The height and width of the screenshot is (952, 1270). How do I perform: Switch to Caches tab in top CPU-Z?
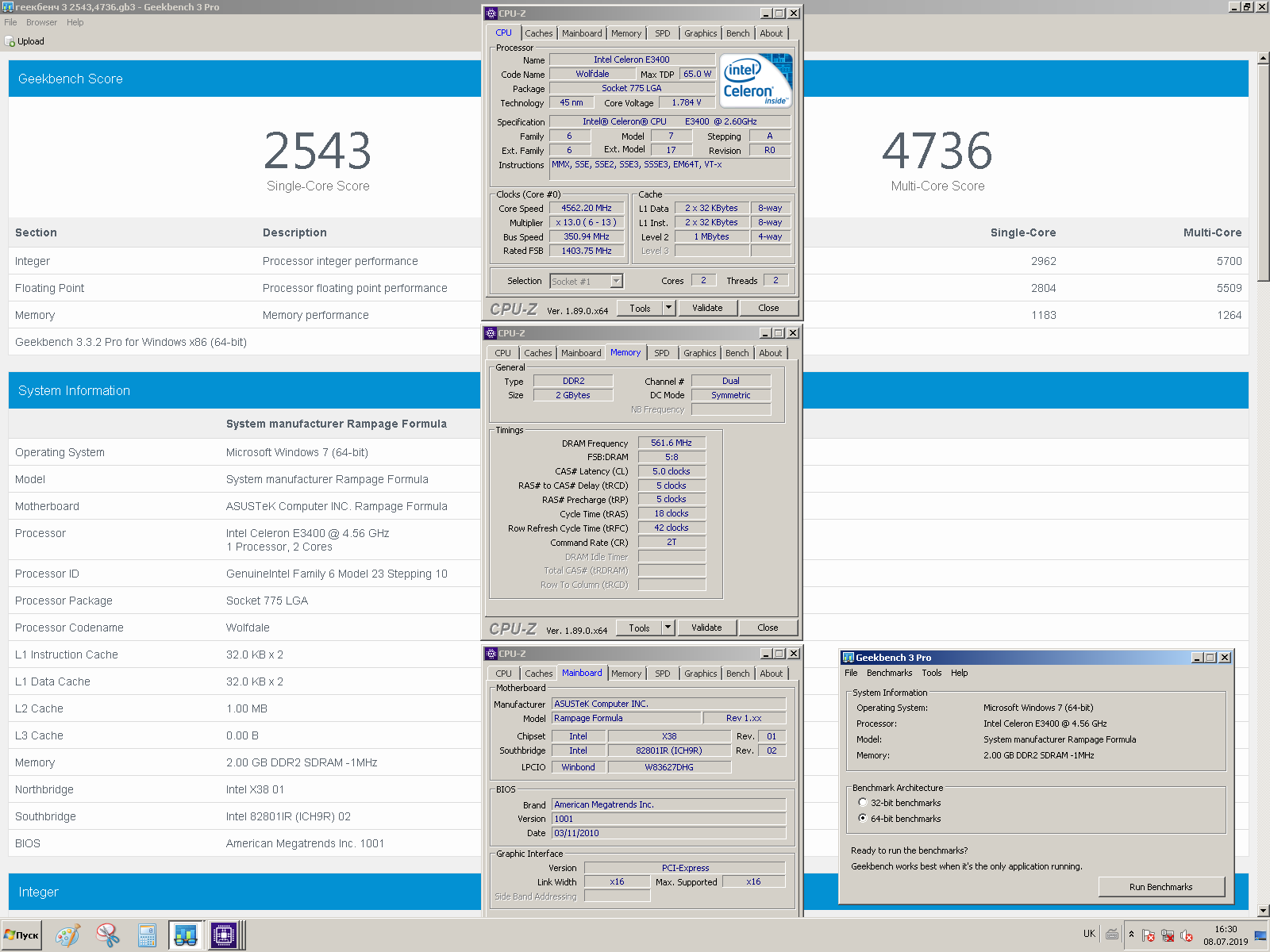538,33
